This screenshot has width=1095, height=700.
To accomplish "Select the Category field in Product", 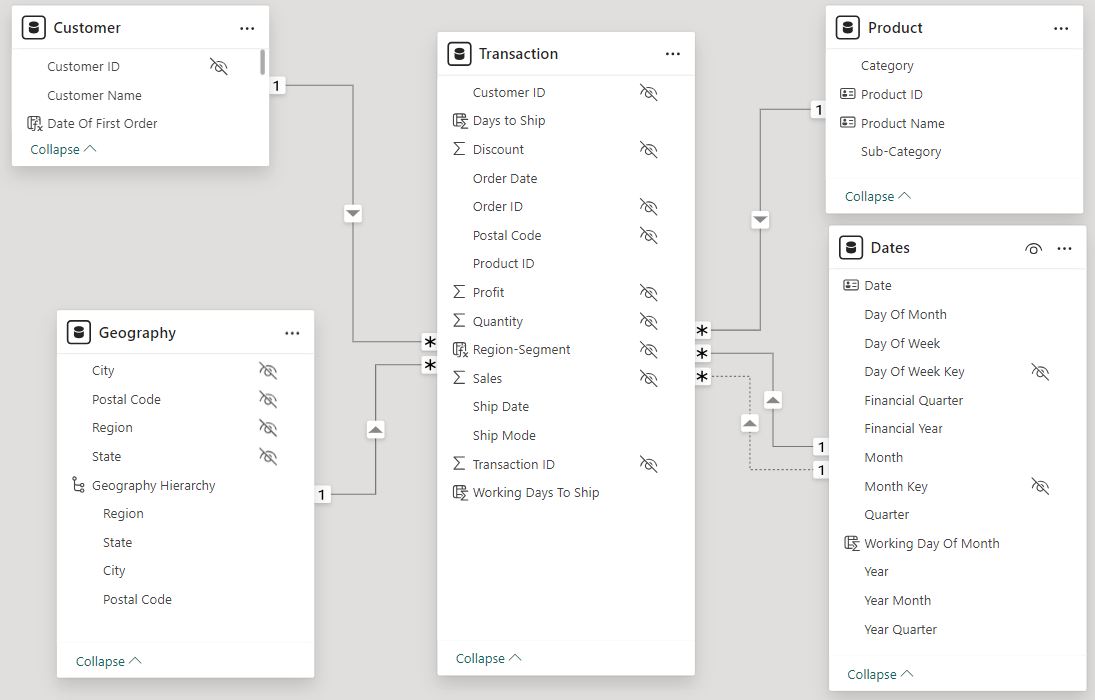I will click(887, 66).
